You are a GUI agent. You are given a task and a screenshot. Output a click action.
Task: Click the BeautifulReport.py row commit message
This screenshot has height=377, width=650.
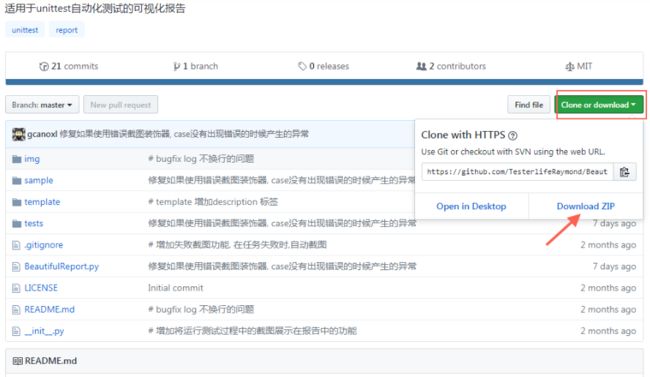[282, 267]
